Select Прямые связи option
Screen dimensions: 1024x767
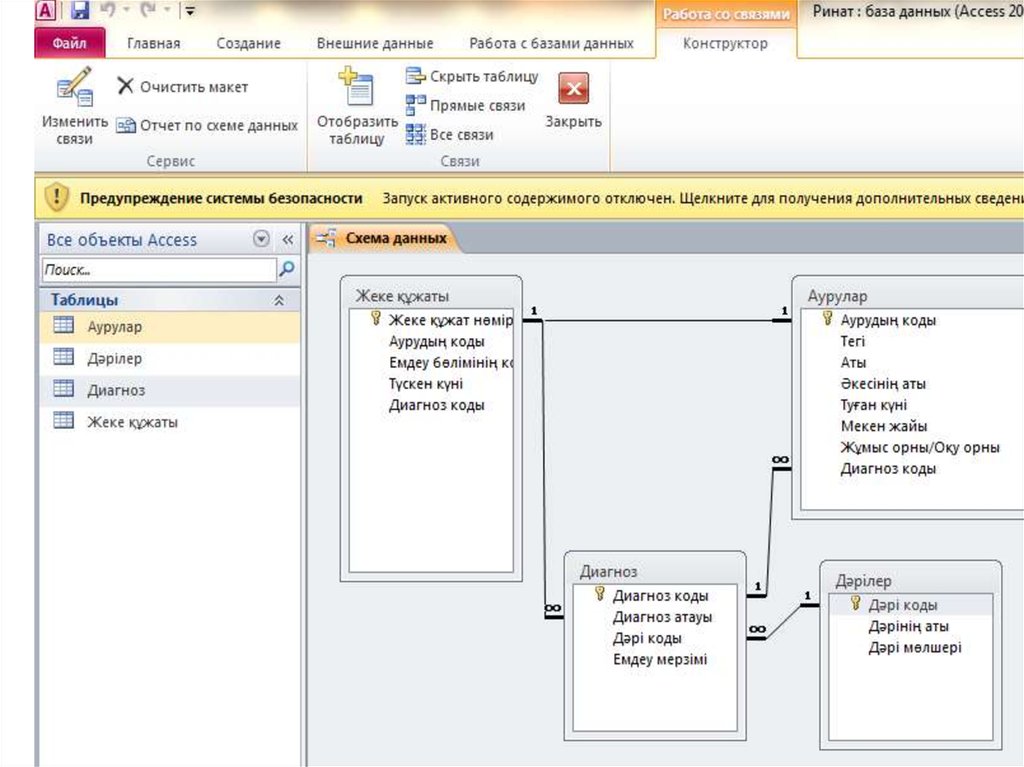point(465,105)
